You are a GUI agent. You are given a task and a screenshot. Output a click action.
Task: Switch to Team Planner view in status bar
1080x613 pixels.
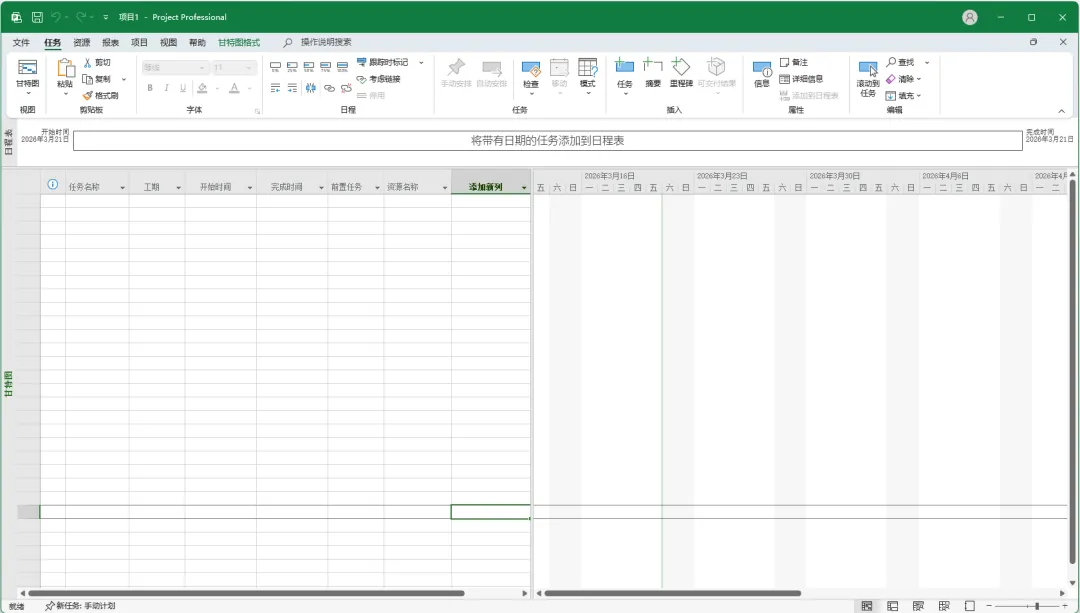click(x=918, y=606)
